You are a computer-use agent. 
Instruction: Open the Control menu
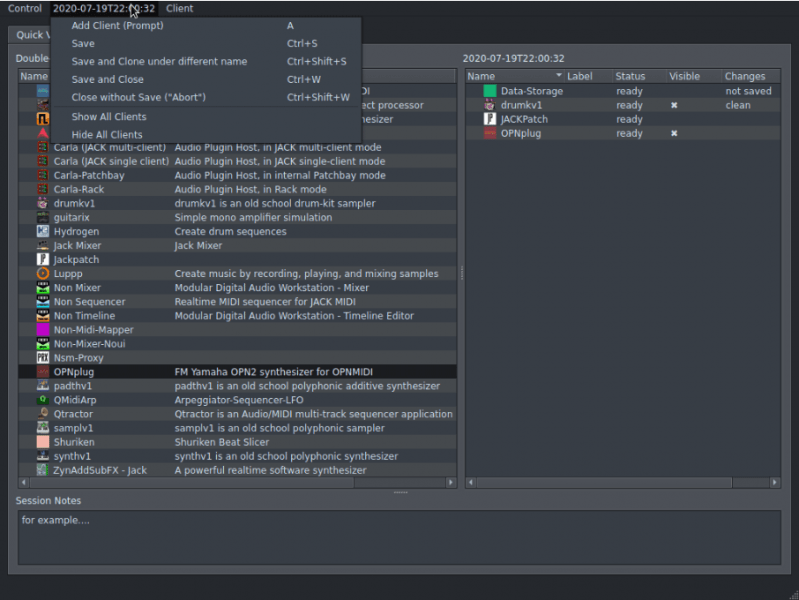coord(24,9)
